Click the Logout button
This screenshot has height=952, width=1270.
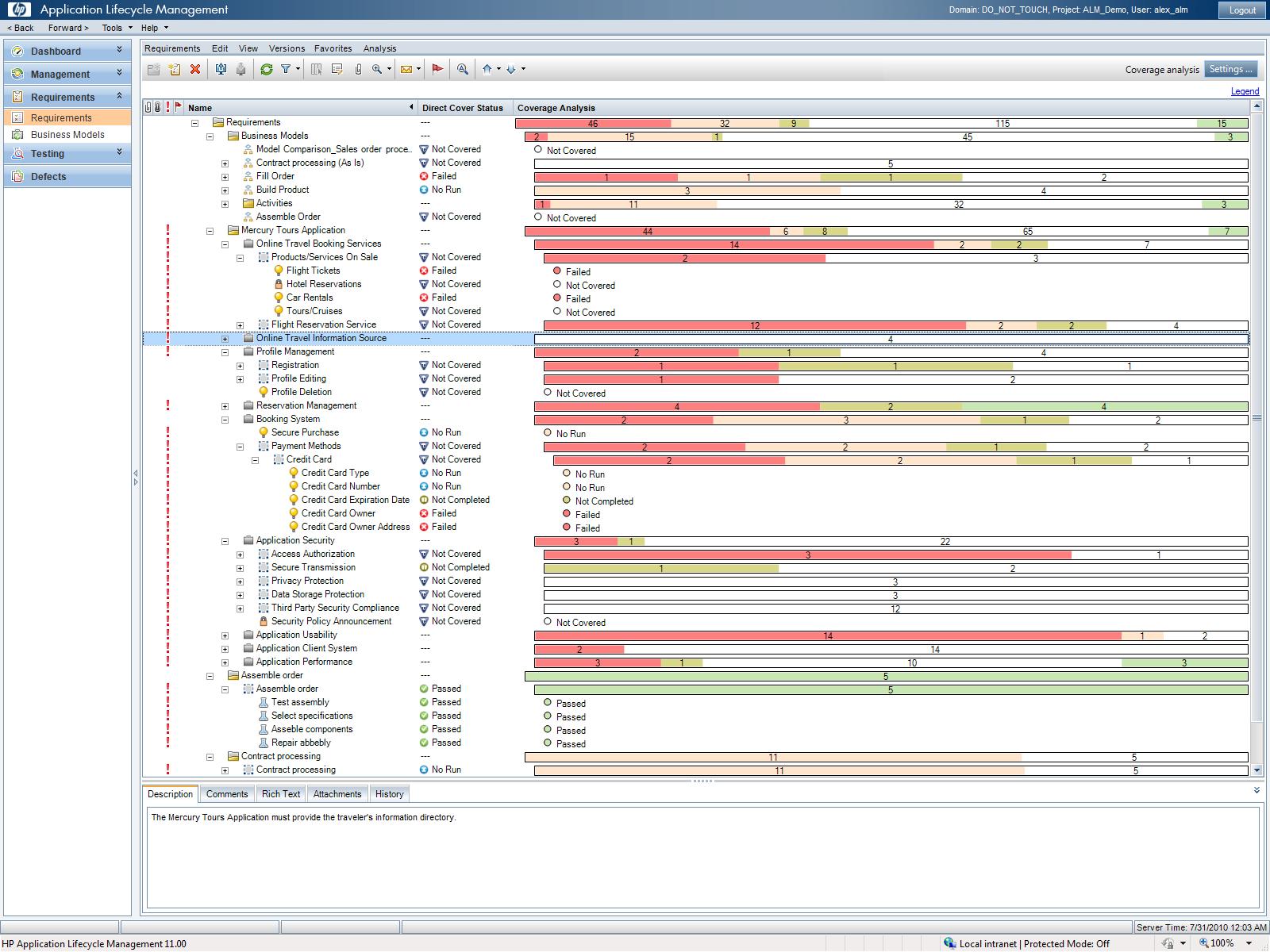click(x=1242, y=10)
